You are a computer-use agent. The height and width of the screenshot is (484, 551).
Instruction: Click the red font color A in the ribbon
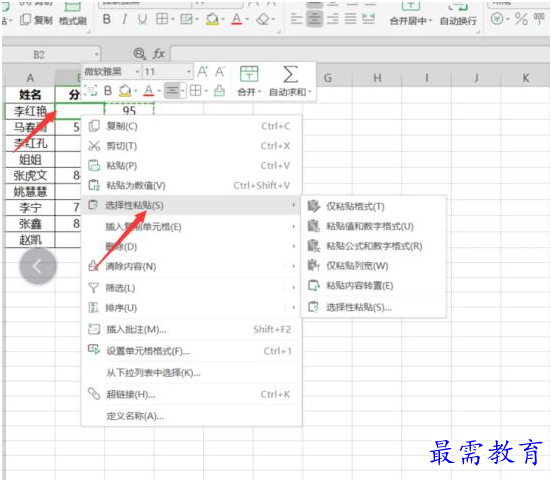(x=237, y=19)
